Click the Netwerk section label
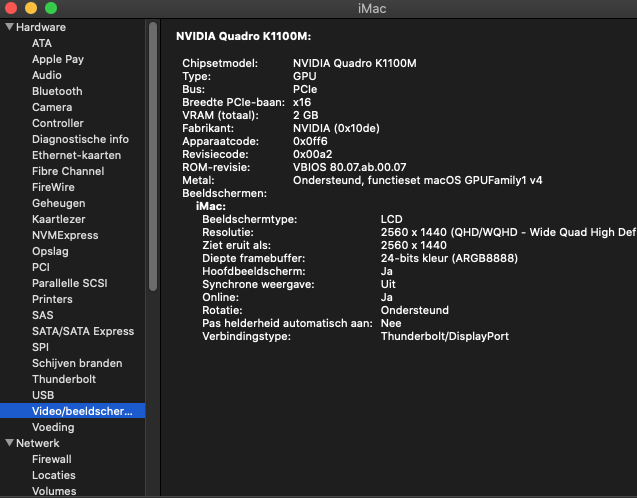The width and height of the screenshot is (637, 498). 37,443
